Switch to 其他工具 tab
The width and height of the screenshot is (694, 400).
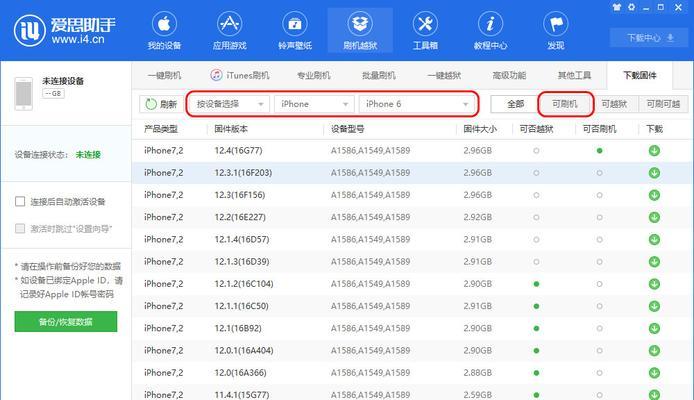pos(574,75)
